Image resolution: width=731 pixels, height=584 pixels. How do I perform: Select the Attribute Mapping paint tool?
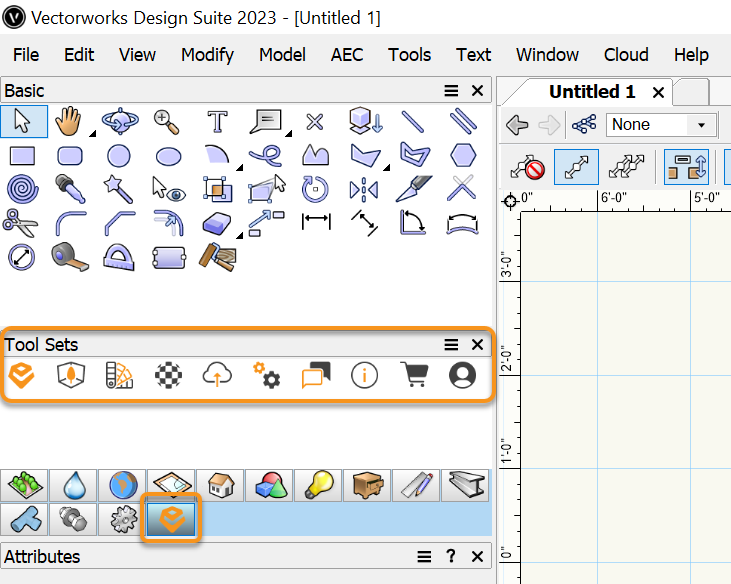pos(218,257)
